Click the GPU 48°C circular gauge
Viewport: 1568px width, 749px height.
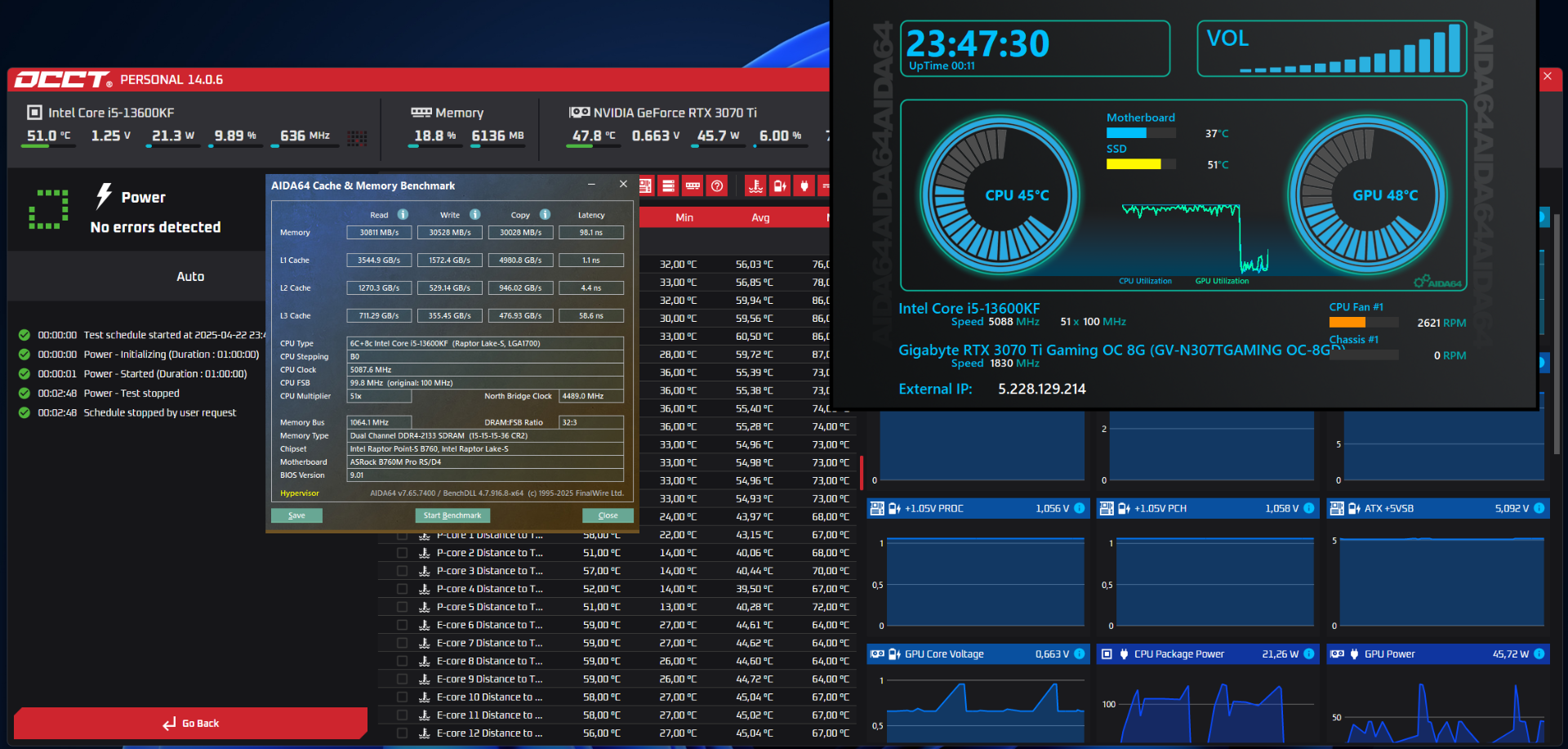pos(1368,196)
